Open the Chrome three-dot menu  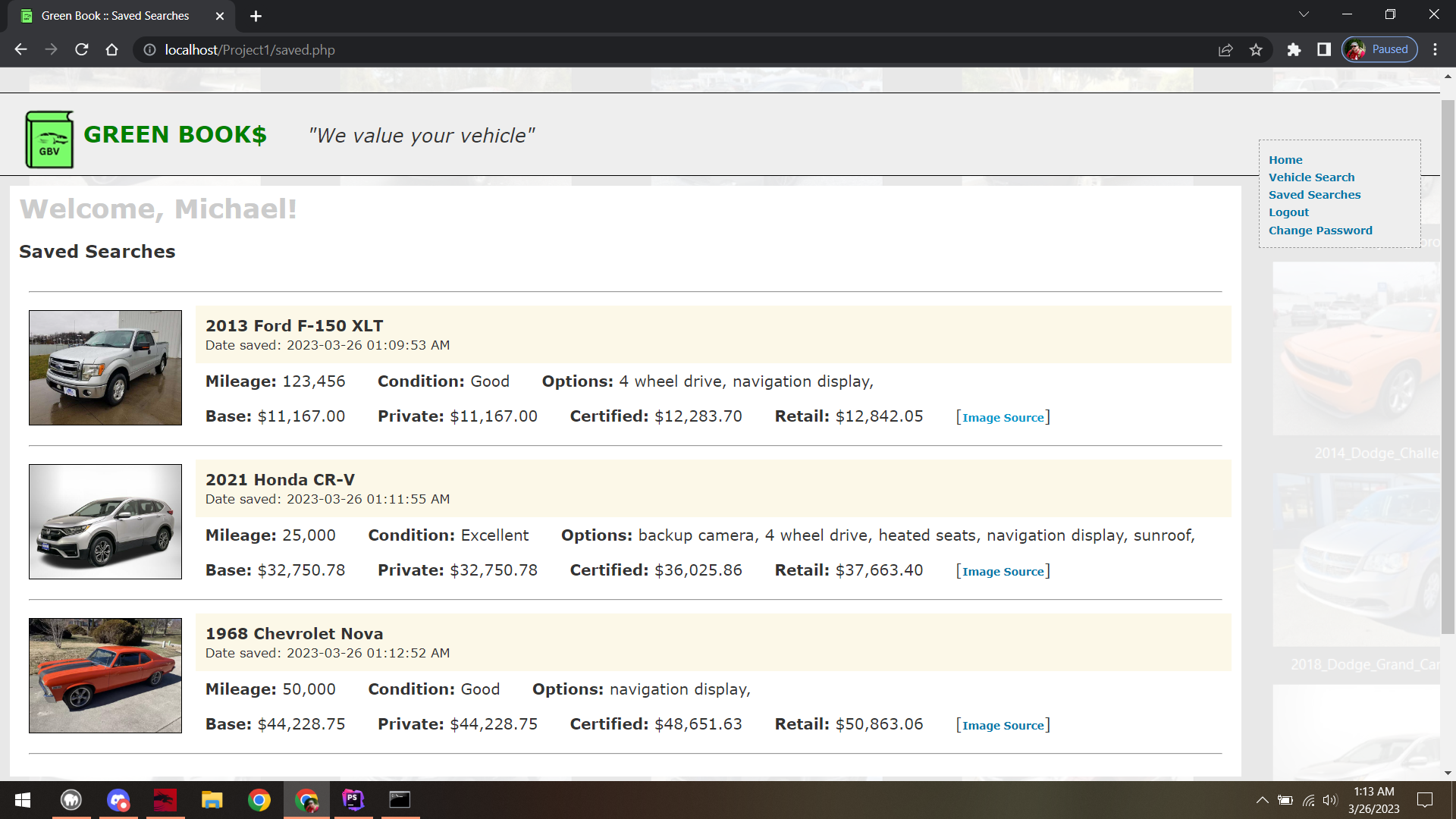(1435, 50)
